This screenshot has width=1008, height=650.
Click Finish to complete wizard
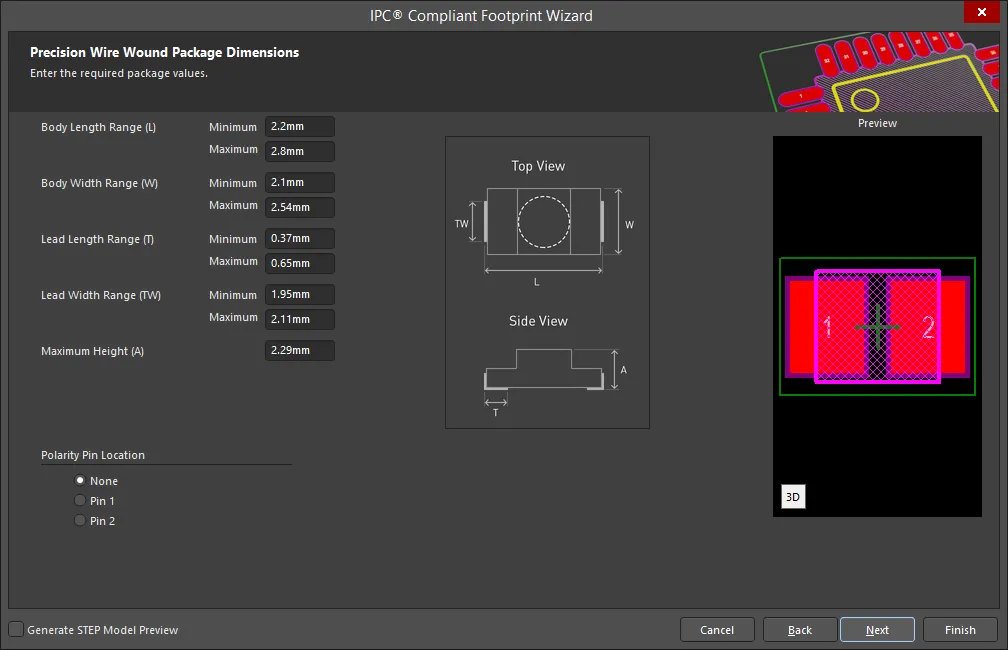(960, 630)
